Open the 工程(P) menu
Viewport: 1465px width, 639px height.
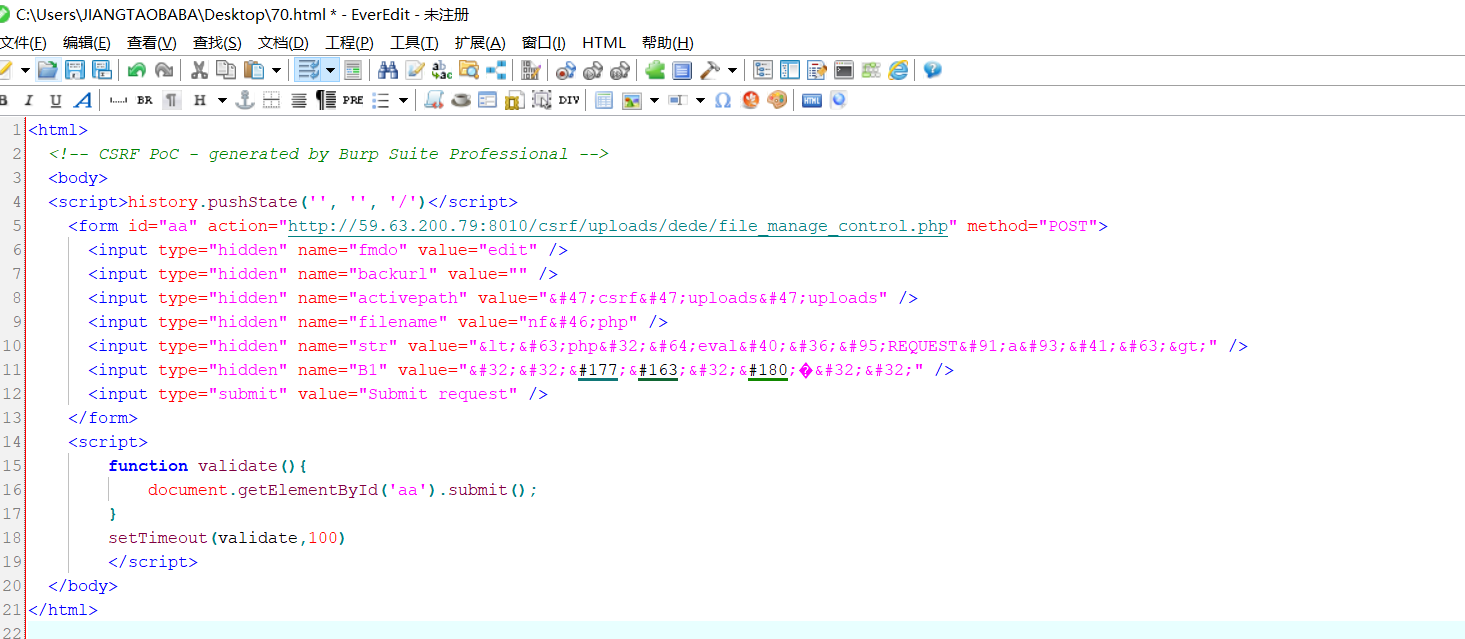point(349,42)
